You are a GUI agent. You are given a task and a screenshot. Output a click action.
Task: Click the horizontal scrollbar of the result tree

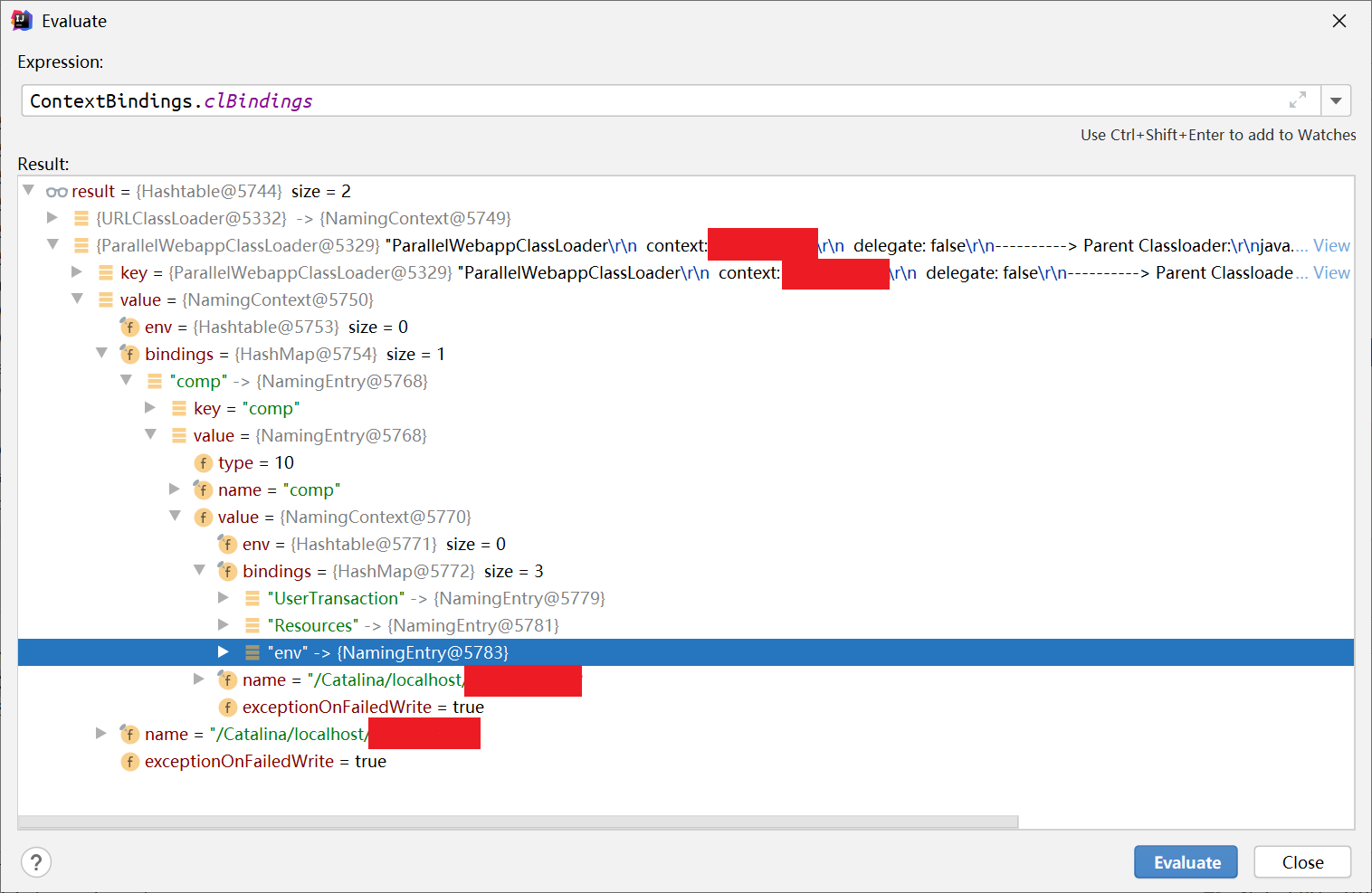(x=518, y=822)
